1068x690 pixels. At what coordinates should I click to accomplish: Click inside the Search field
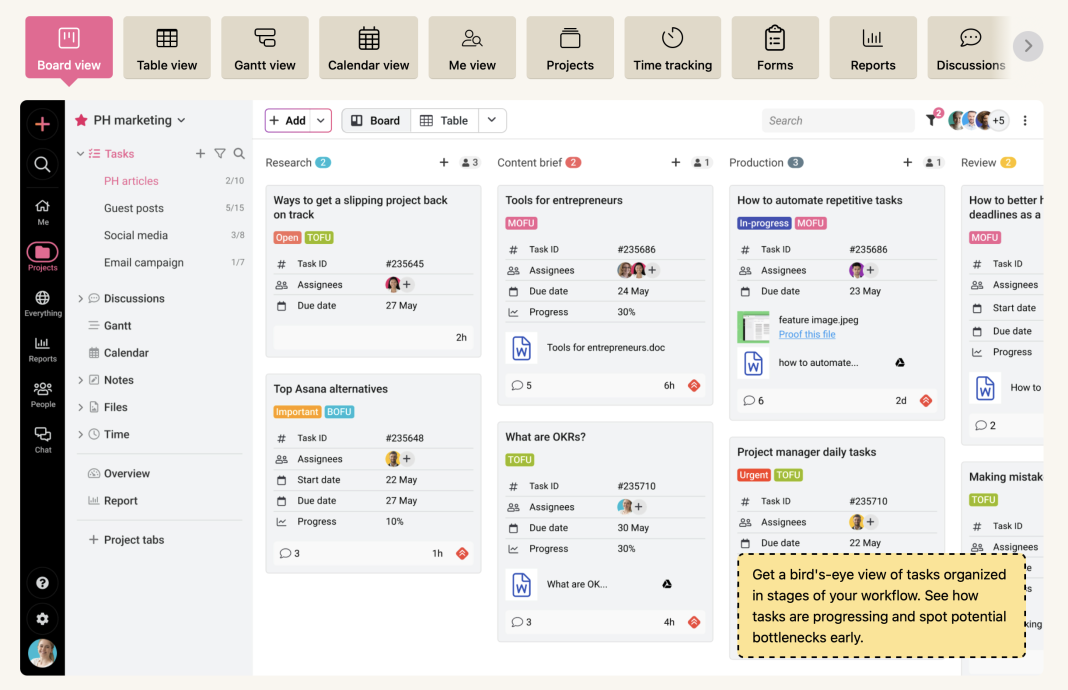(838, 120)
